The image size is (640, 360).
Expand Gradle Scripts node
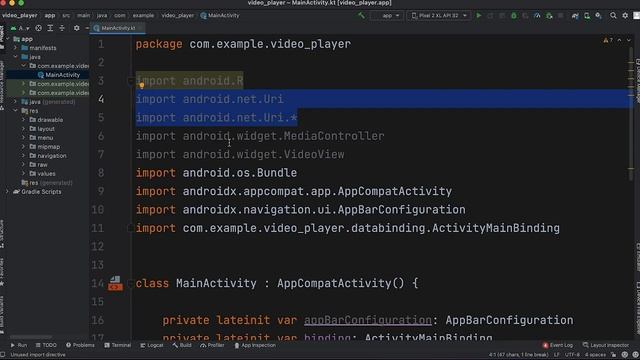(7, 191)
